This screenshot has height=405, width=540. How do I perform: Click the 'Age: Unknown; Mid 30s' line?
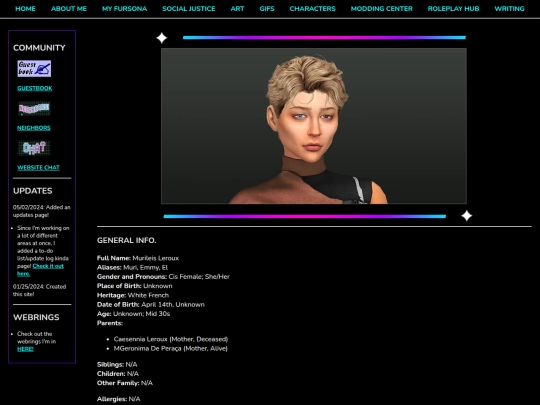(x=133, y=314)
